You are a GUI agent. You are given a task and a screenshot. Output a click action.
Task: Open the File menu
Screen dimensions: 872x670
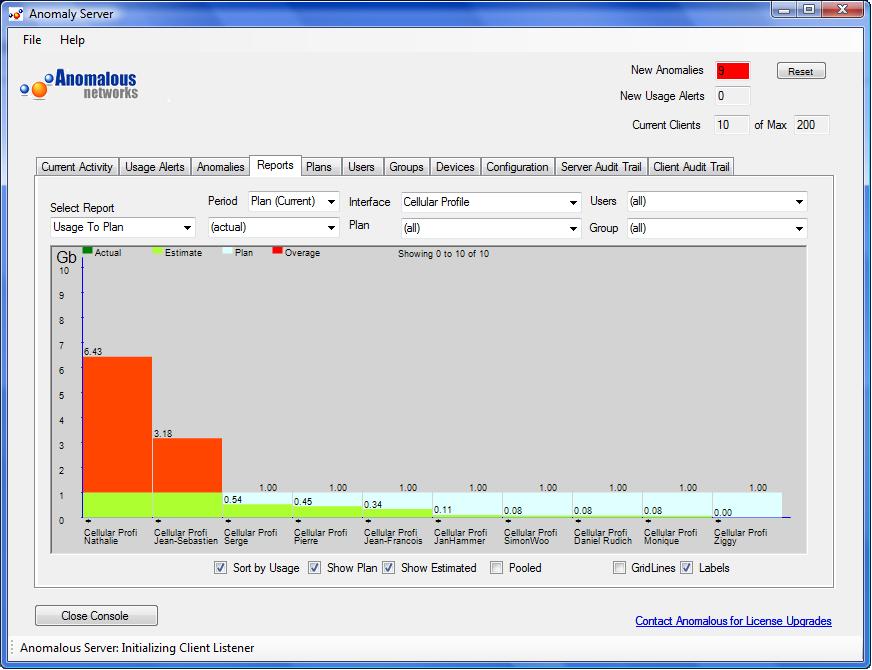pos(32,40)
